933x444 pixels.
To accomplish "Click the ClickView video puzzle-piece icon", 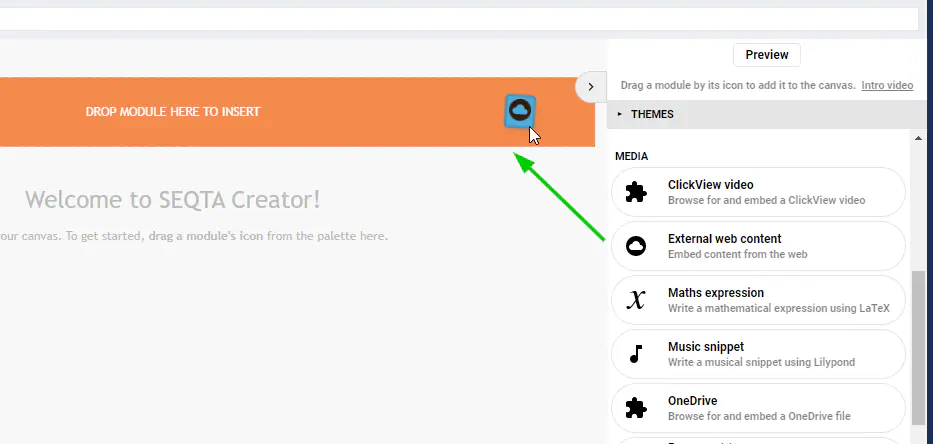I will tap(636, 192).
